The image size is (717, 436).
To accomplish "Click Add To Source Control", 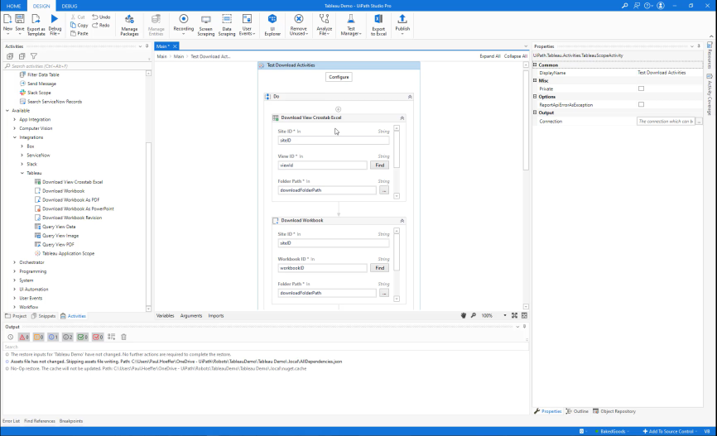I will tap(669, 431).
